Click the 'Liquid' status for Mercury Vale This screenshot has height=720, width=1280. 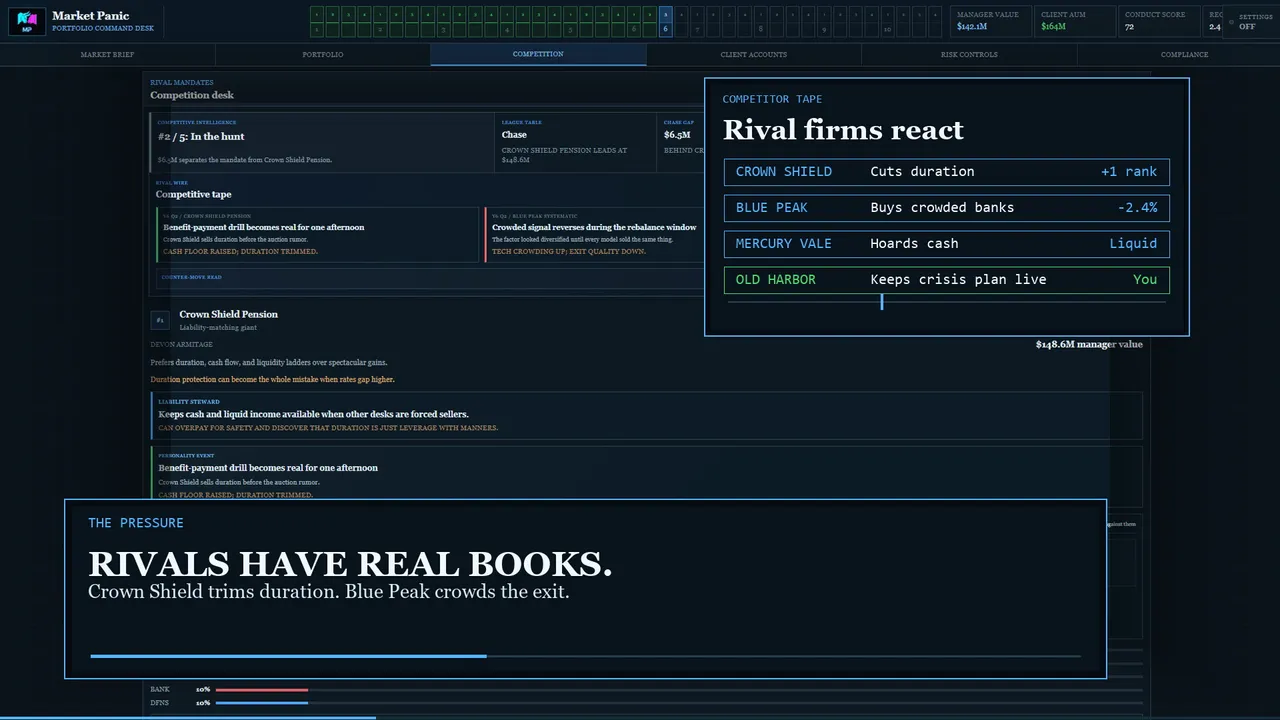click(1133, 244)
